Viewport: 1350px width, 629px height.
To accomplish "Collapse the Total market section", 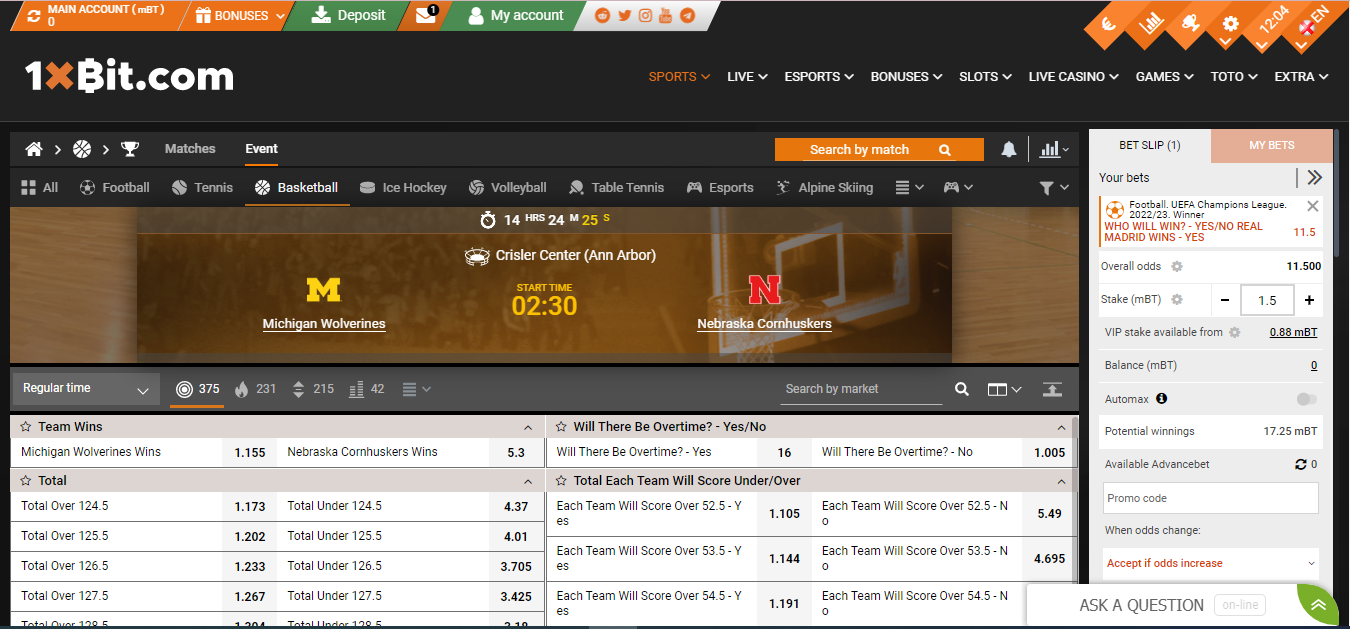I will [x=528, y=480].
